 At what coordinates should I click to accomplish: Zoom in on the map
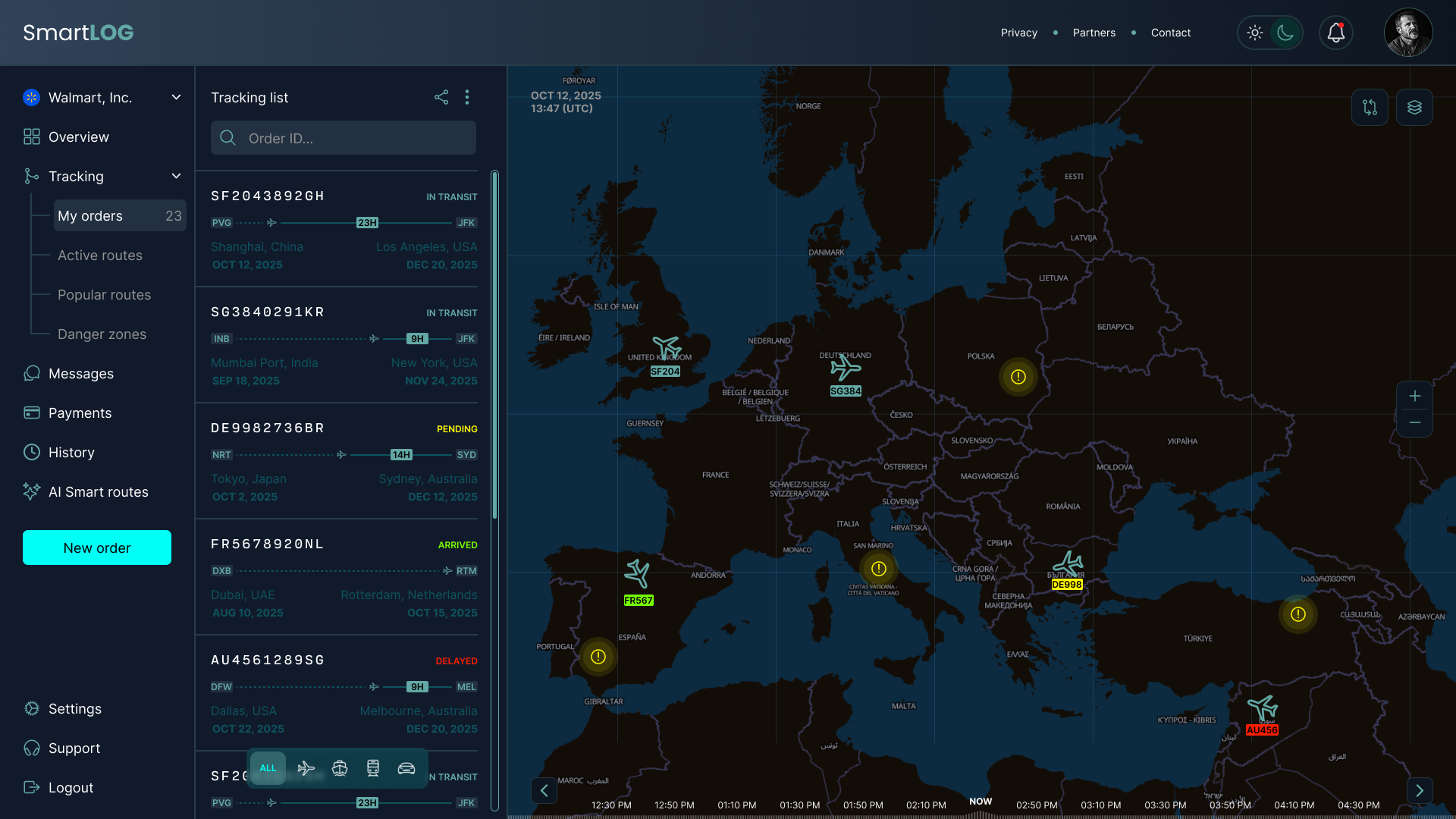point(1415,396)
